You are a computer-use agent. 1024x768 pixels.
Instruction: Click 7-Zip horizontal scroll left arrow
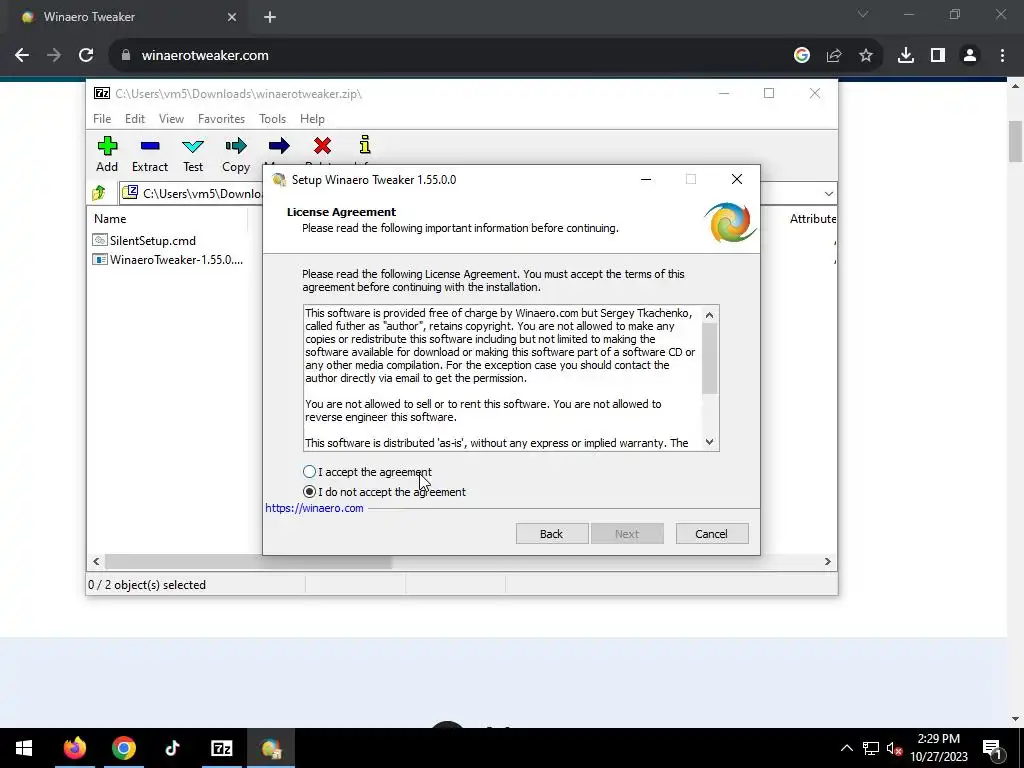[x=97, y=562]
